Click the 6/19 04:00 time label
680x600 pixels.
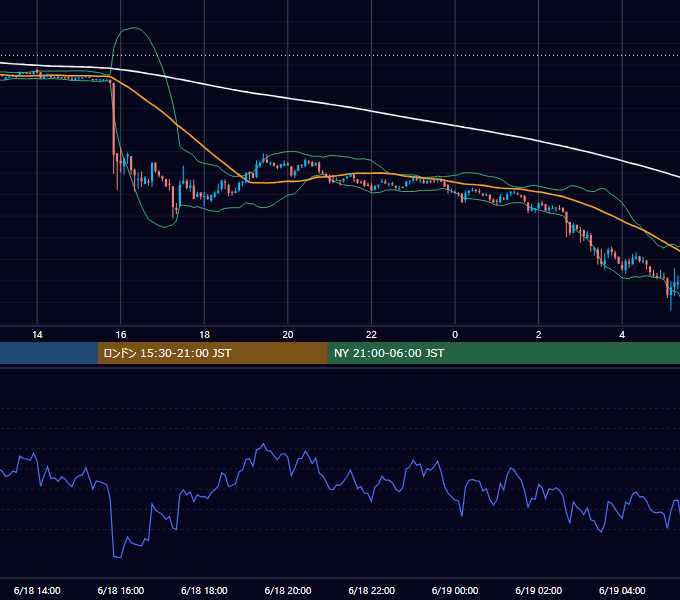[x=622, y=590]
